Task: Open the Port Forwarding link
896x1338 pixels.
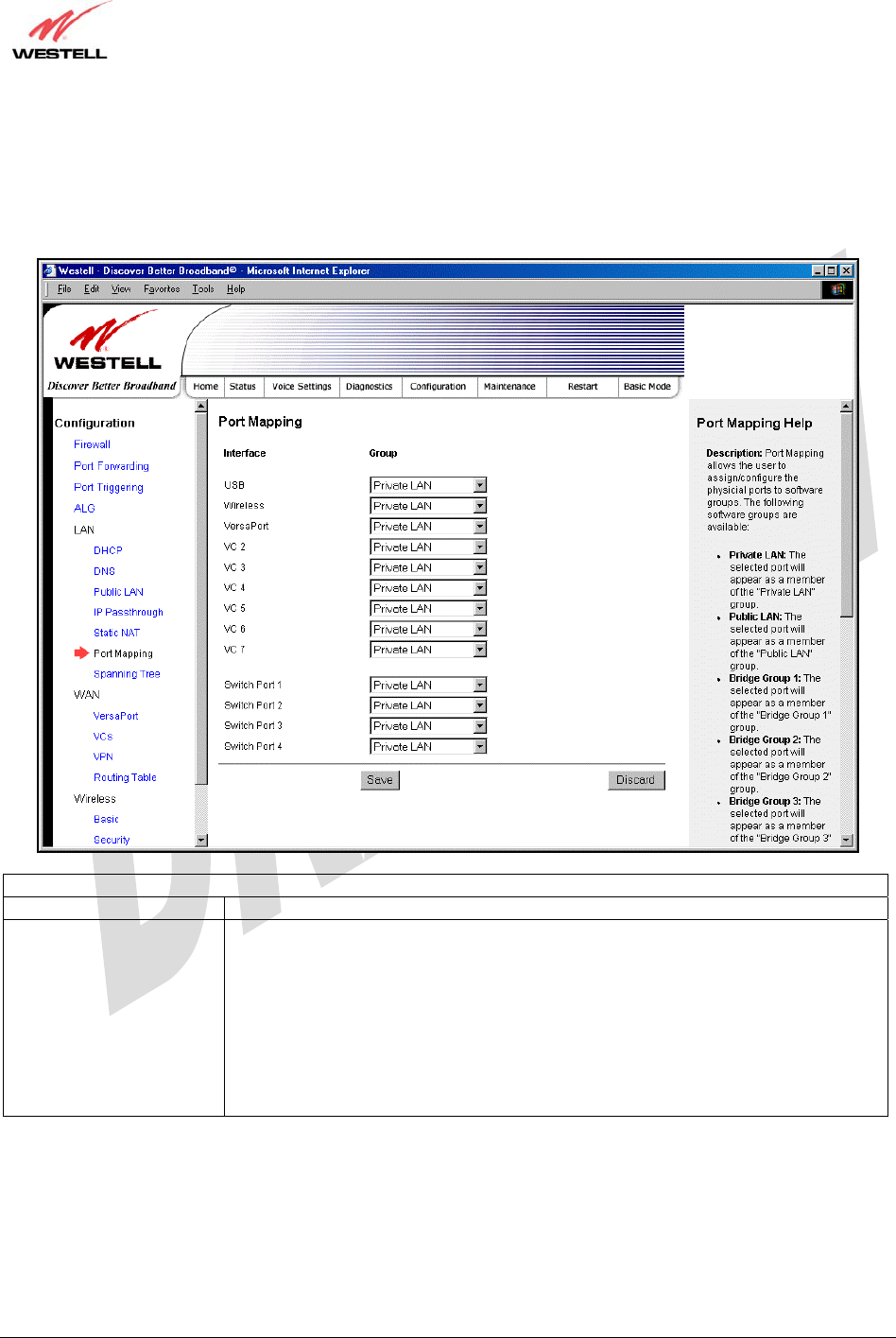Action: (112, 466)
